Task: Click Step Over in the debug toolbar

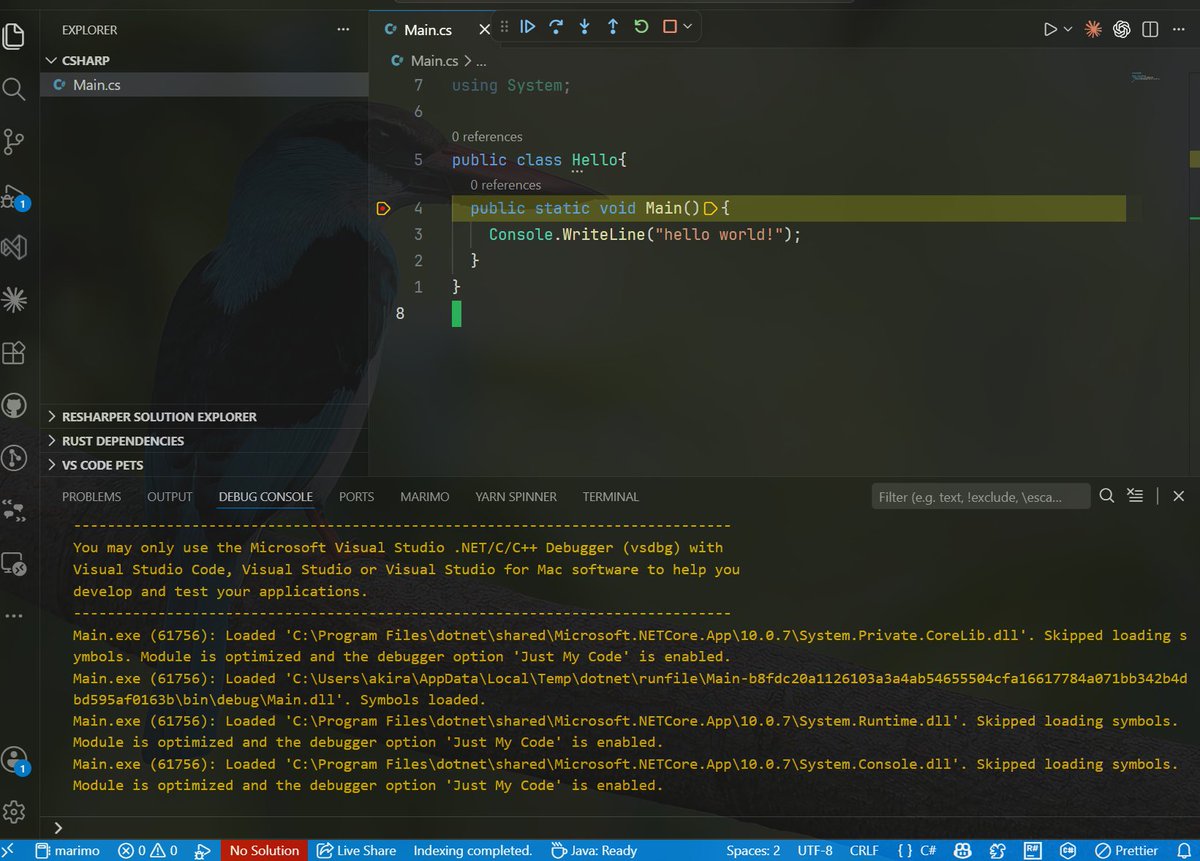Action: pos(556,27)
